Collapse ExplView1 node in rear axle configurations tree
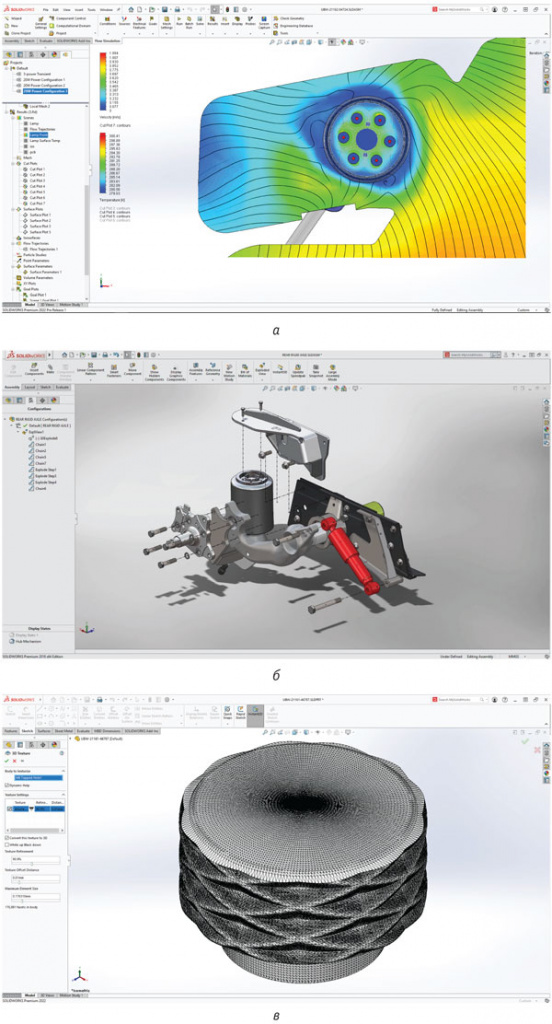Image resolution: width=552 pixels, height=1024 pixels. coord(18,432)
